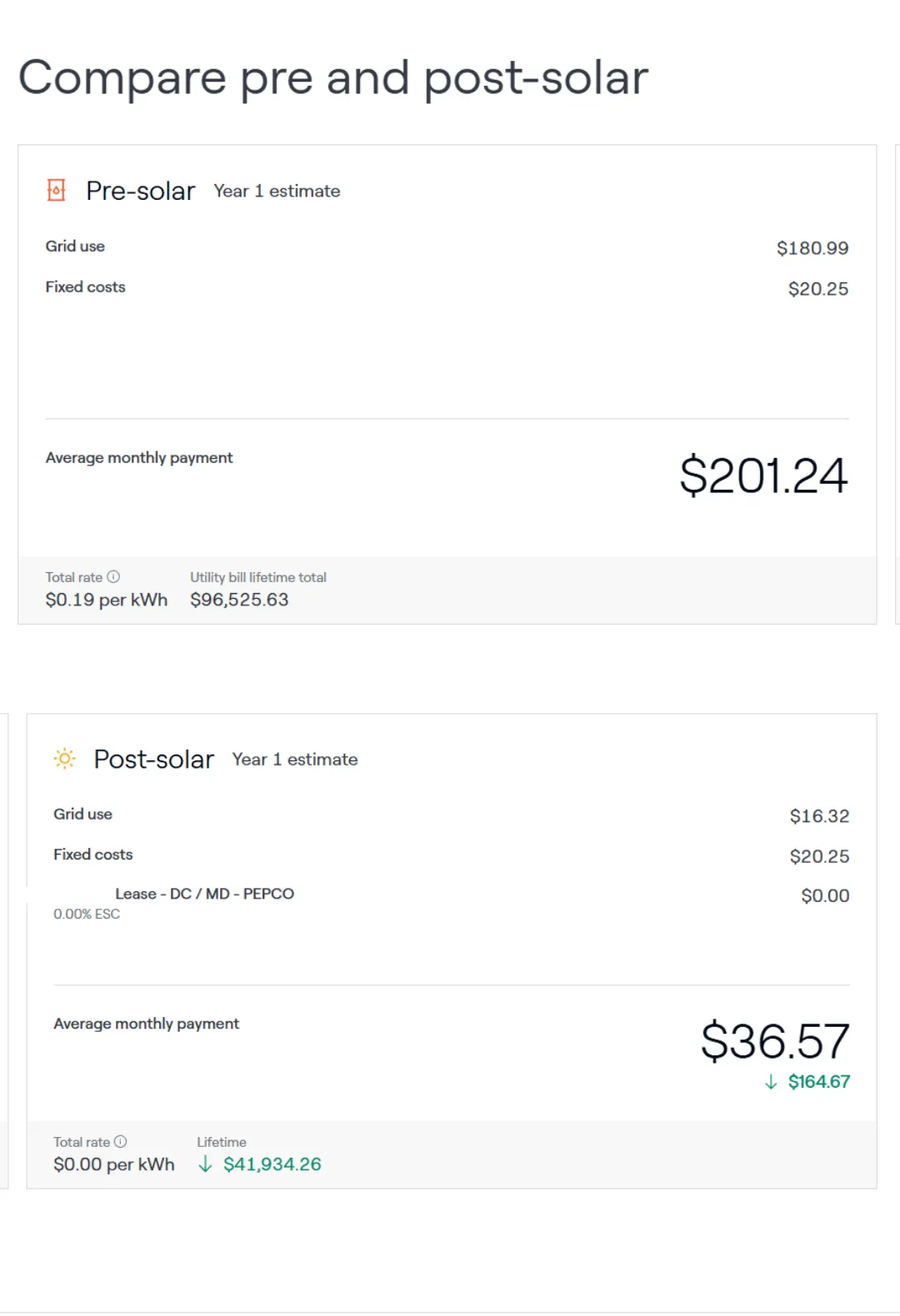Select the Pre-solar heading
The height and width of the screenshot is (1316, 900).
coord(141,191)
